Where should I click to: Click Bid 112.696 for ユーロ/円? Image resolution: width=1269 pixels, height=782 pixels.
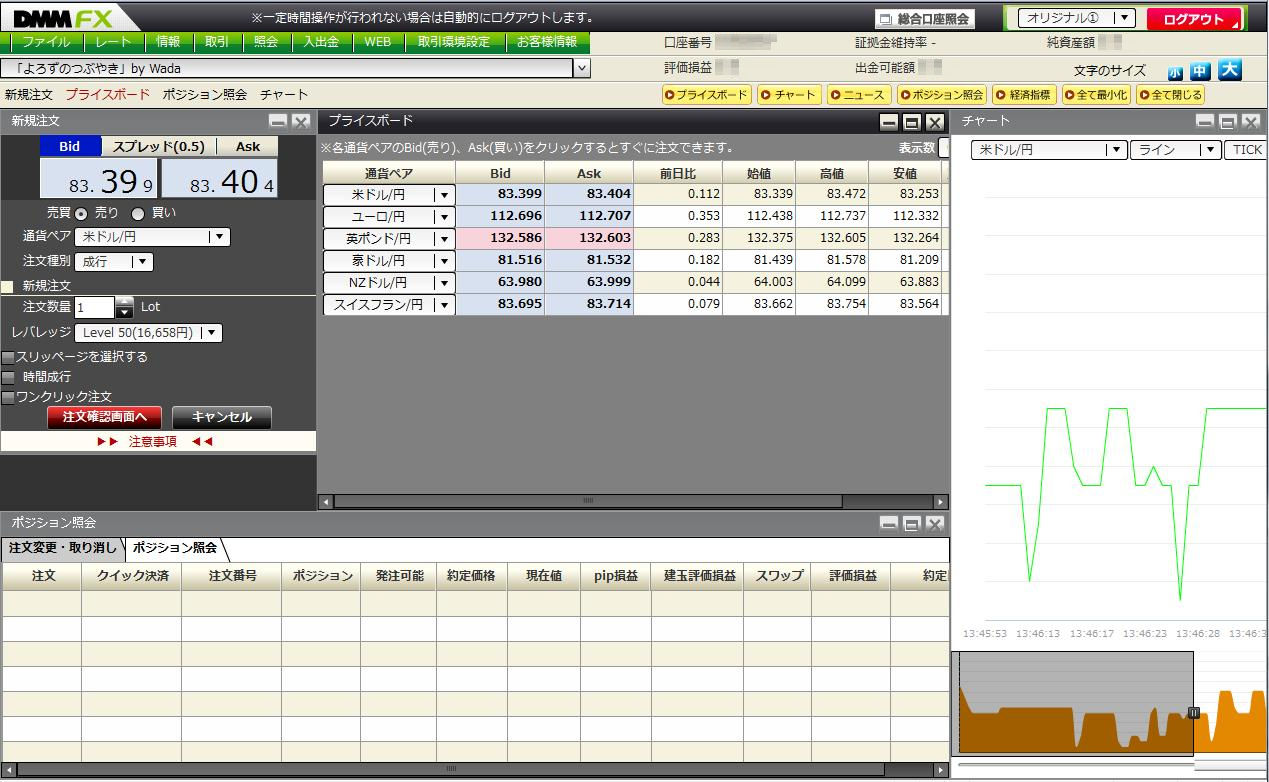(x=500, y=216)
